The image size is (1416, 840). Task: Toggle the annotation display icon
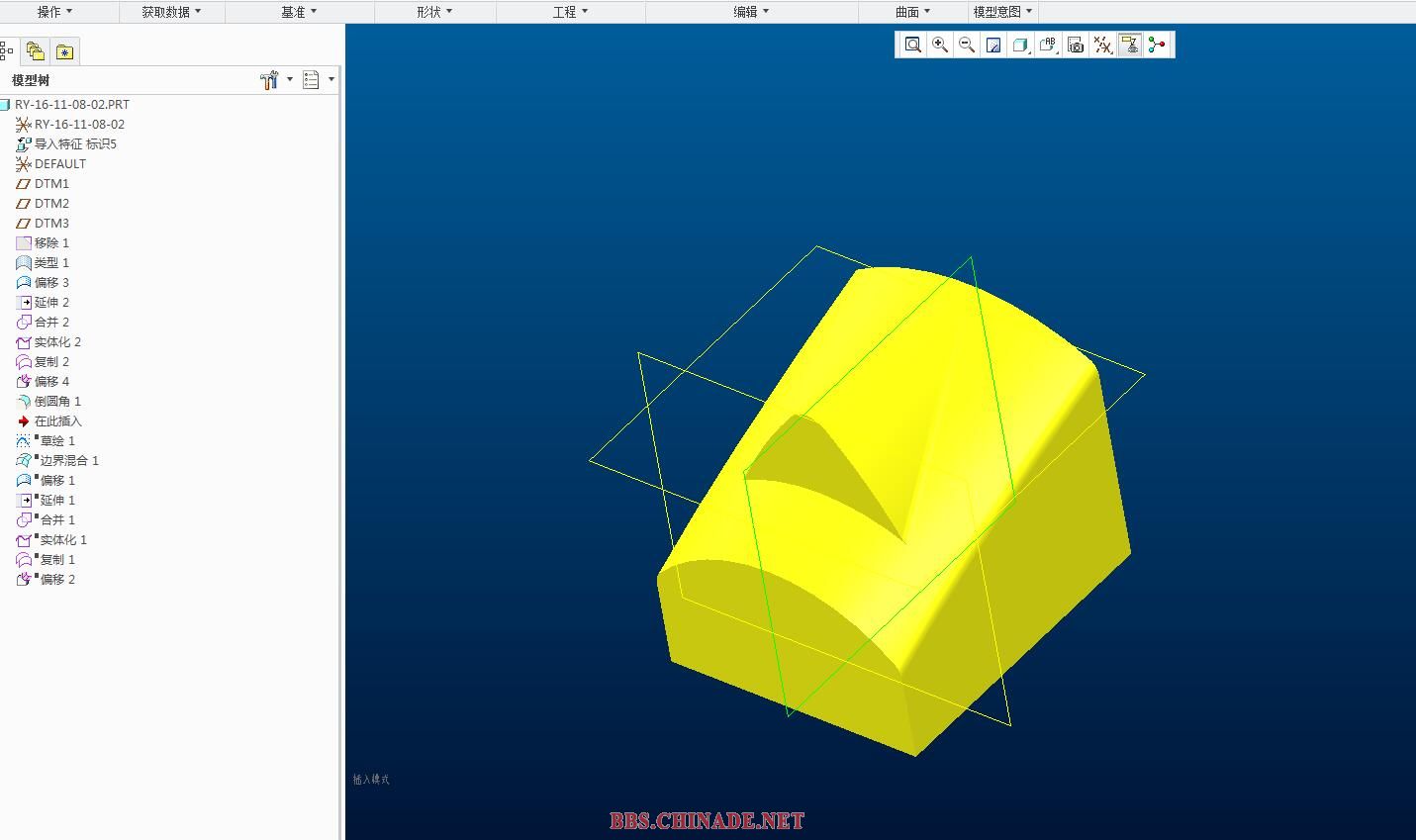click(x=1129, y=45)
